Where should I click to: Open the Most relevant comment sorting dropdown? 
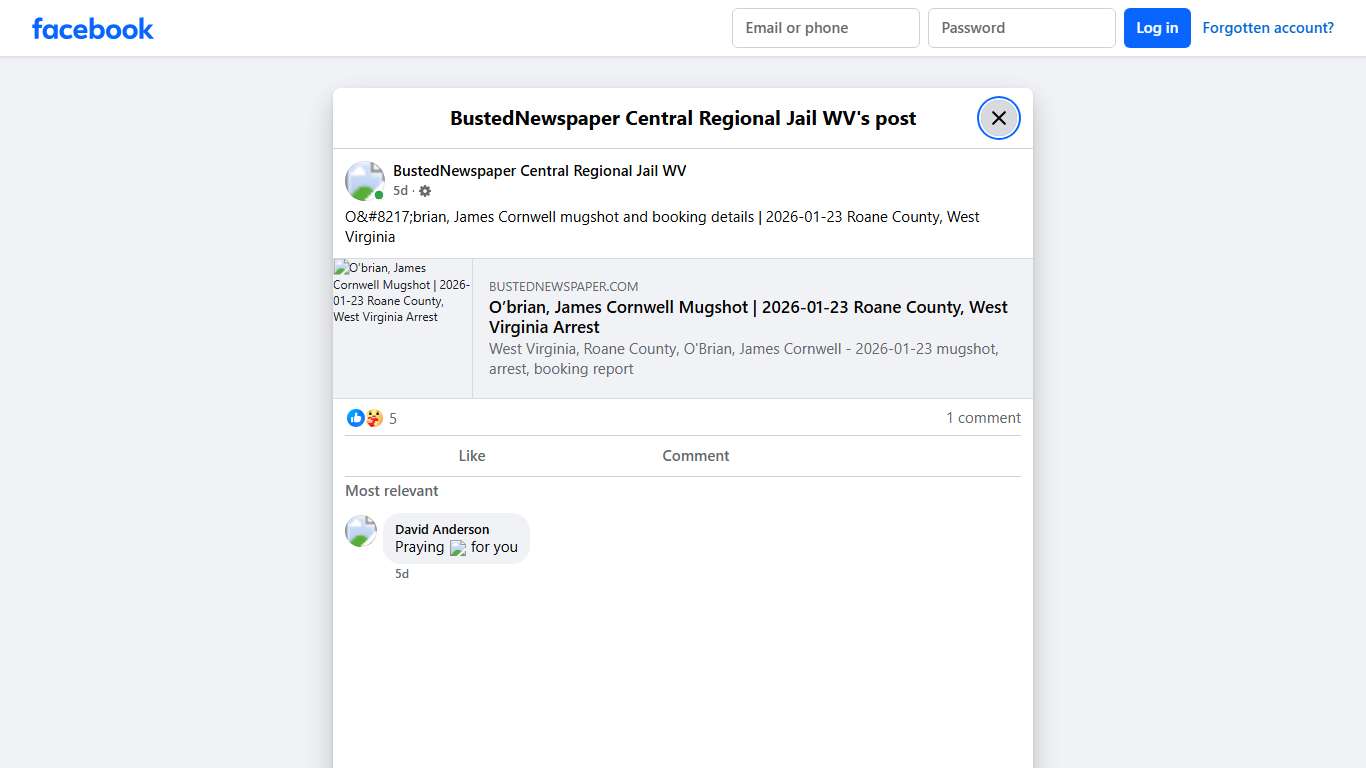coord(391,490)
